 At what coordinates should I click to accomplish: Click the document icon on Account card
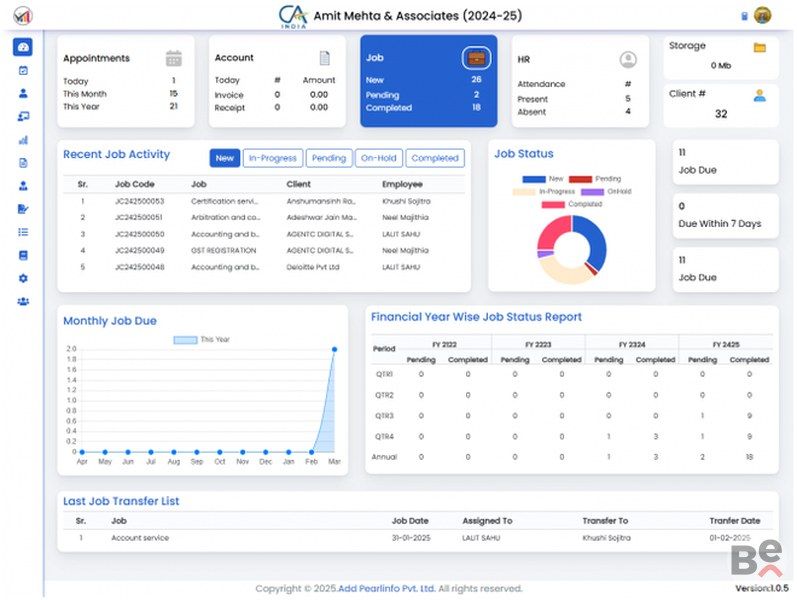click(x=324, y=58)
